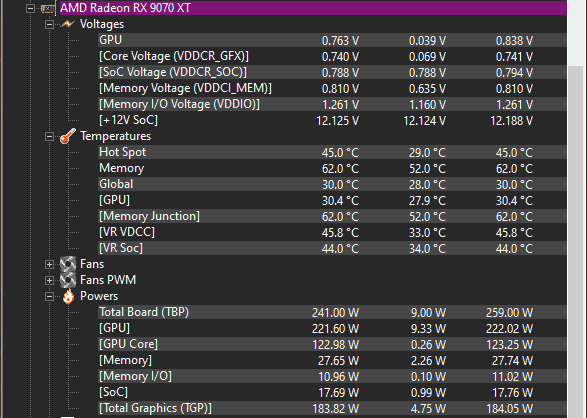The height and width of the screenshot is (418, 587).
Task: Collapse the Voltages group
Action: coord(49,24)
